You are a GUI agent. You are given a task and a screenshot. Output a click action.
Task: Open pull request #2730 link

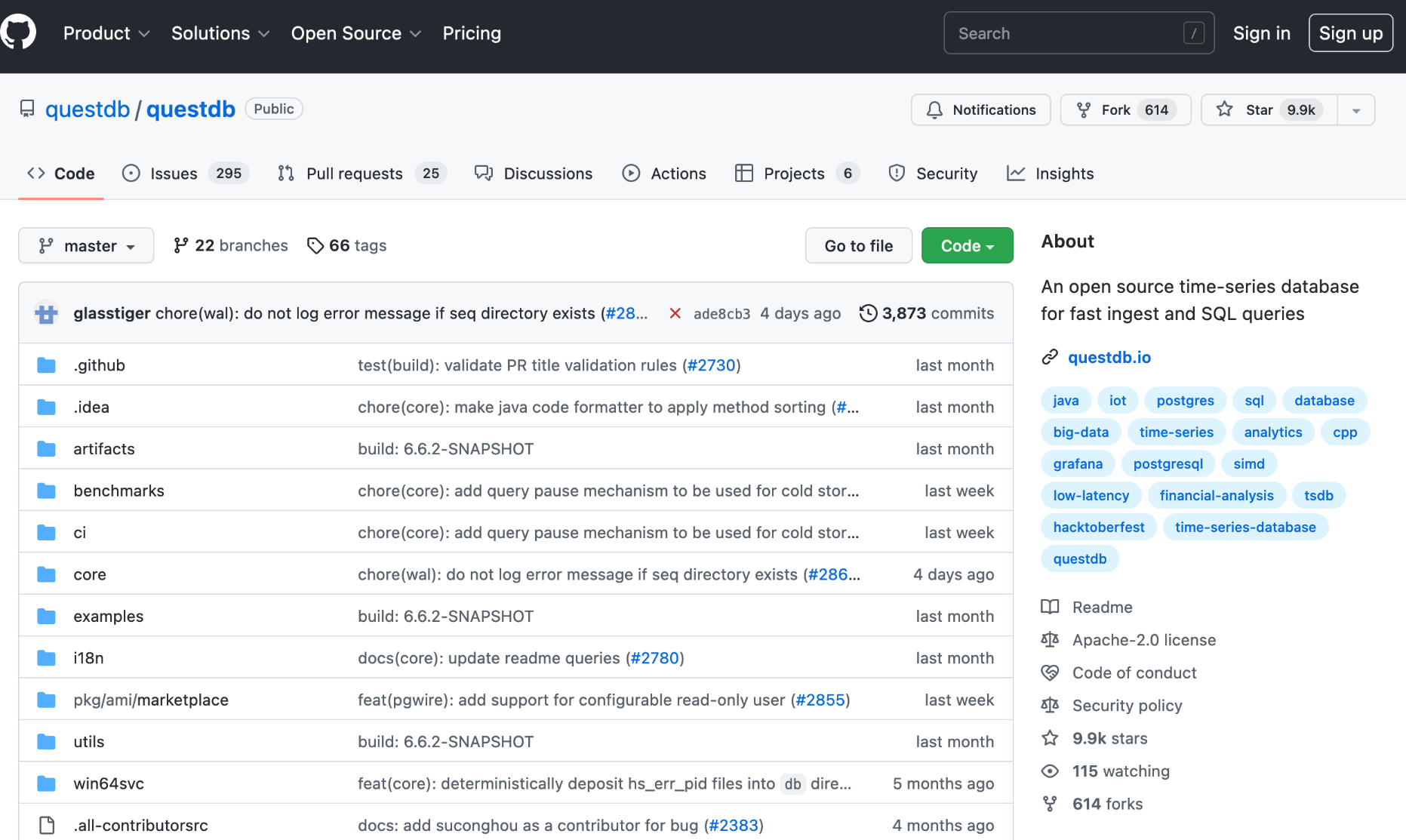point(712,365)
